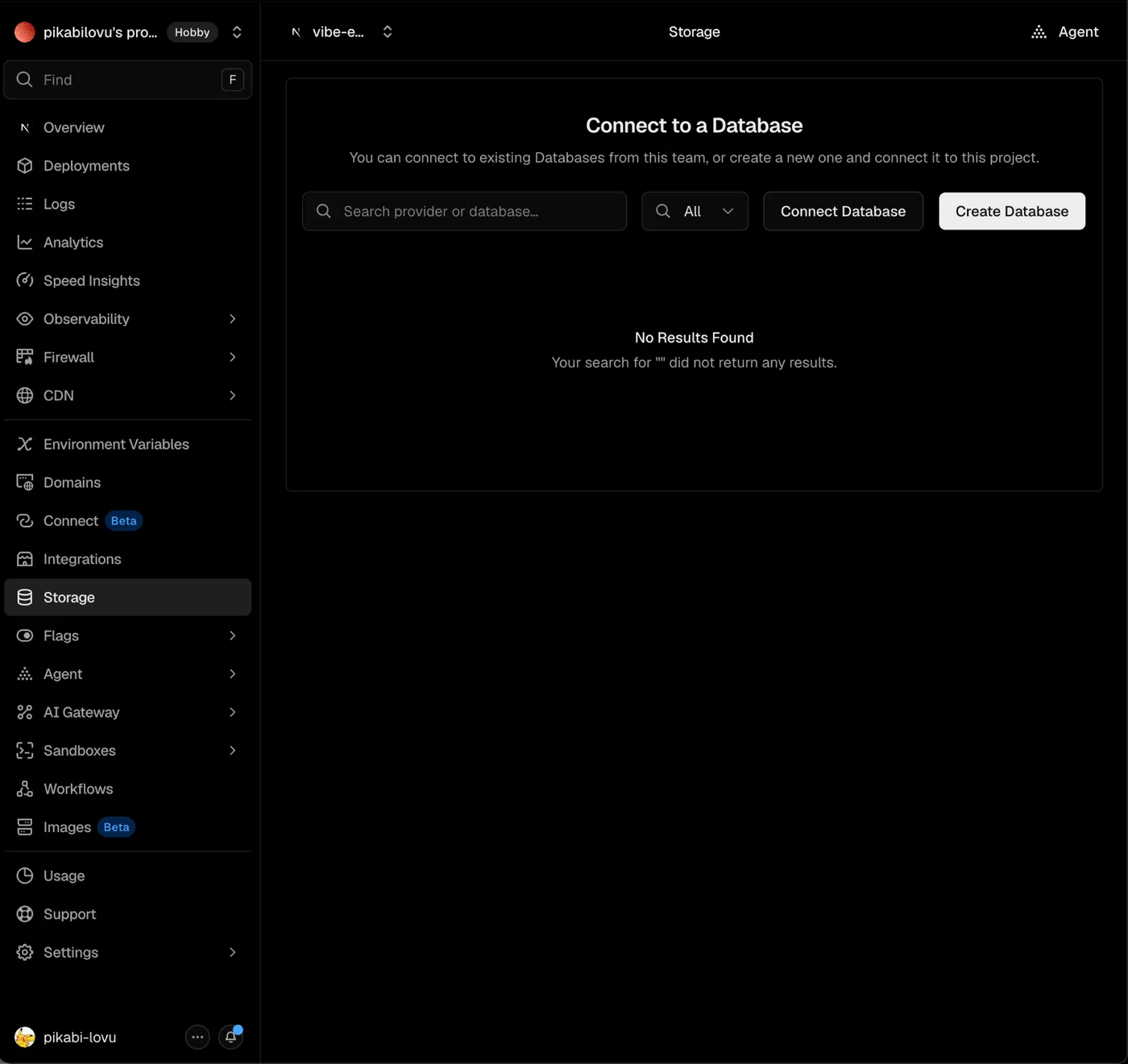Click the Integrations store icon
Viewport: 1128px width, 1064px height.
pyautogui.click(x=25, y=559)
